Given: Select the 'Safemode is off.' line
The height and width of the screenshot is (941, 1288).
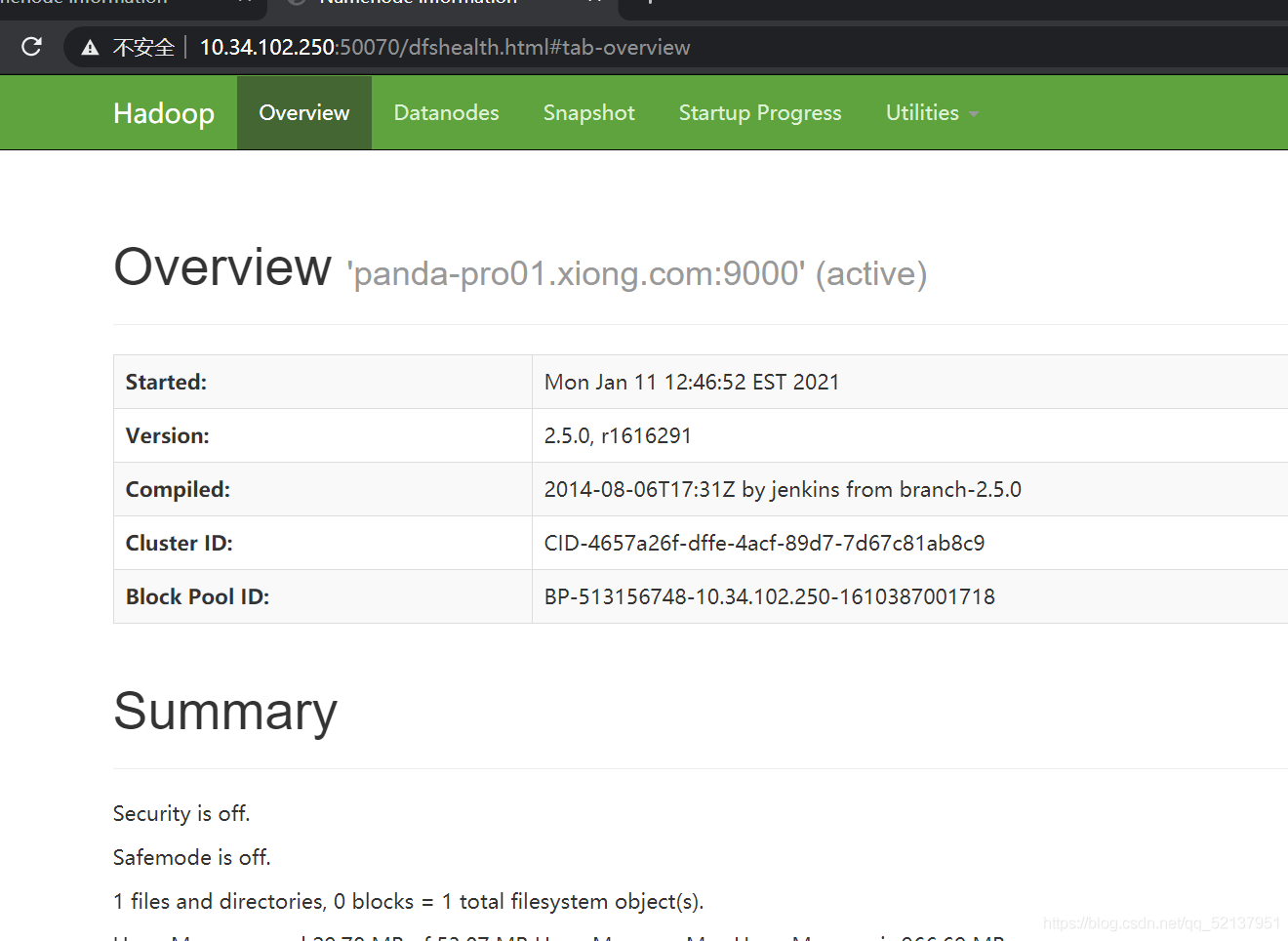Looking at the screenshot, I should [x=192, y=857].
